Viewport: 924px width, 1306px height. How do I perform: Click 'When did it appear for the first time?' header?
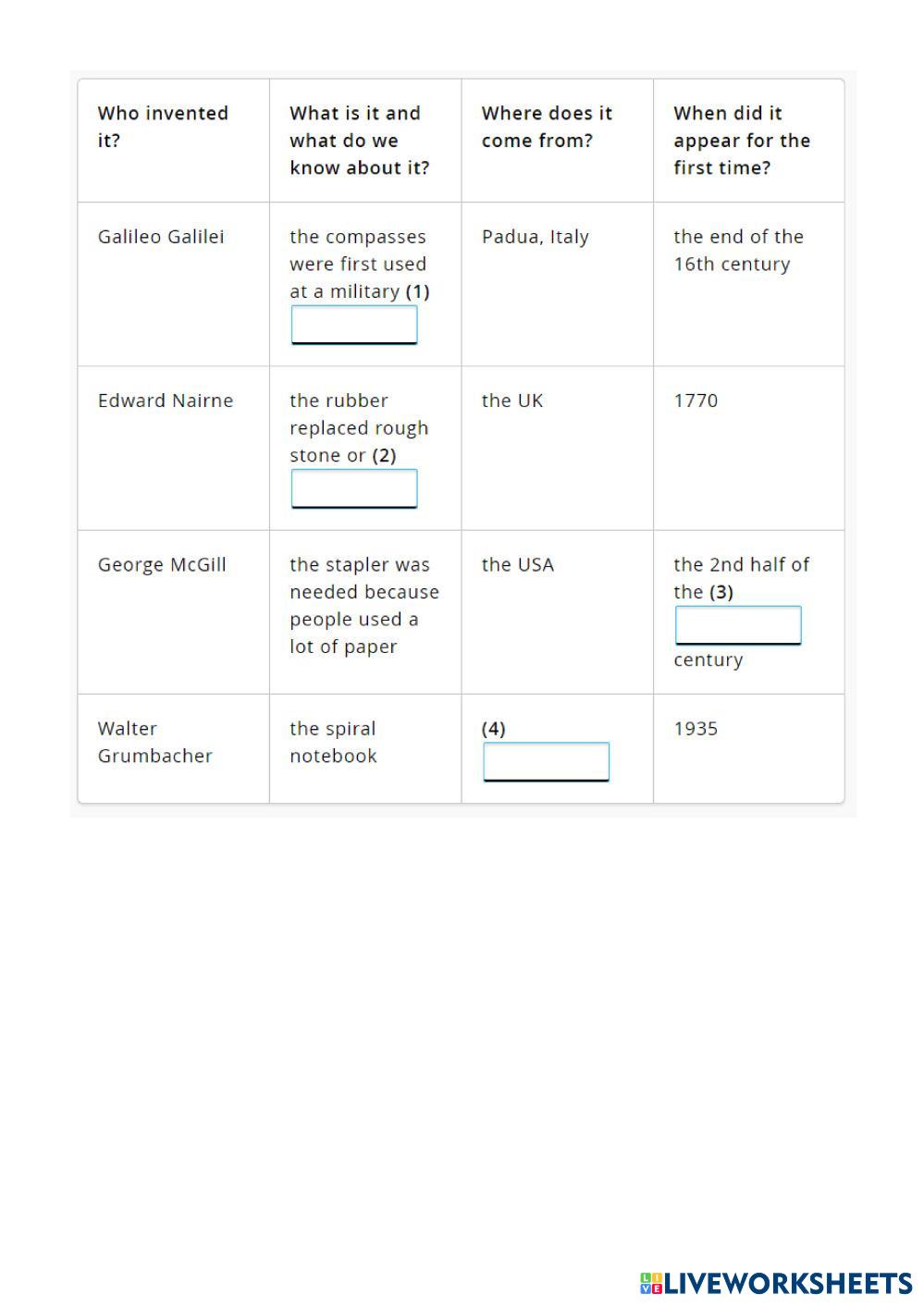[742, 141]
